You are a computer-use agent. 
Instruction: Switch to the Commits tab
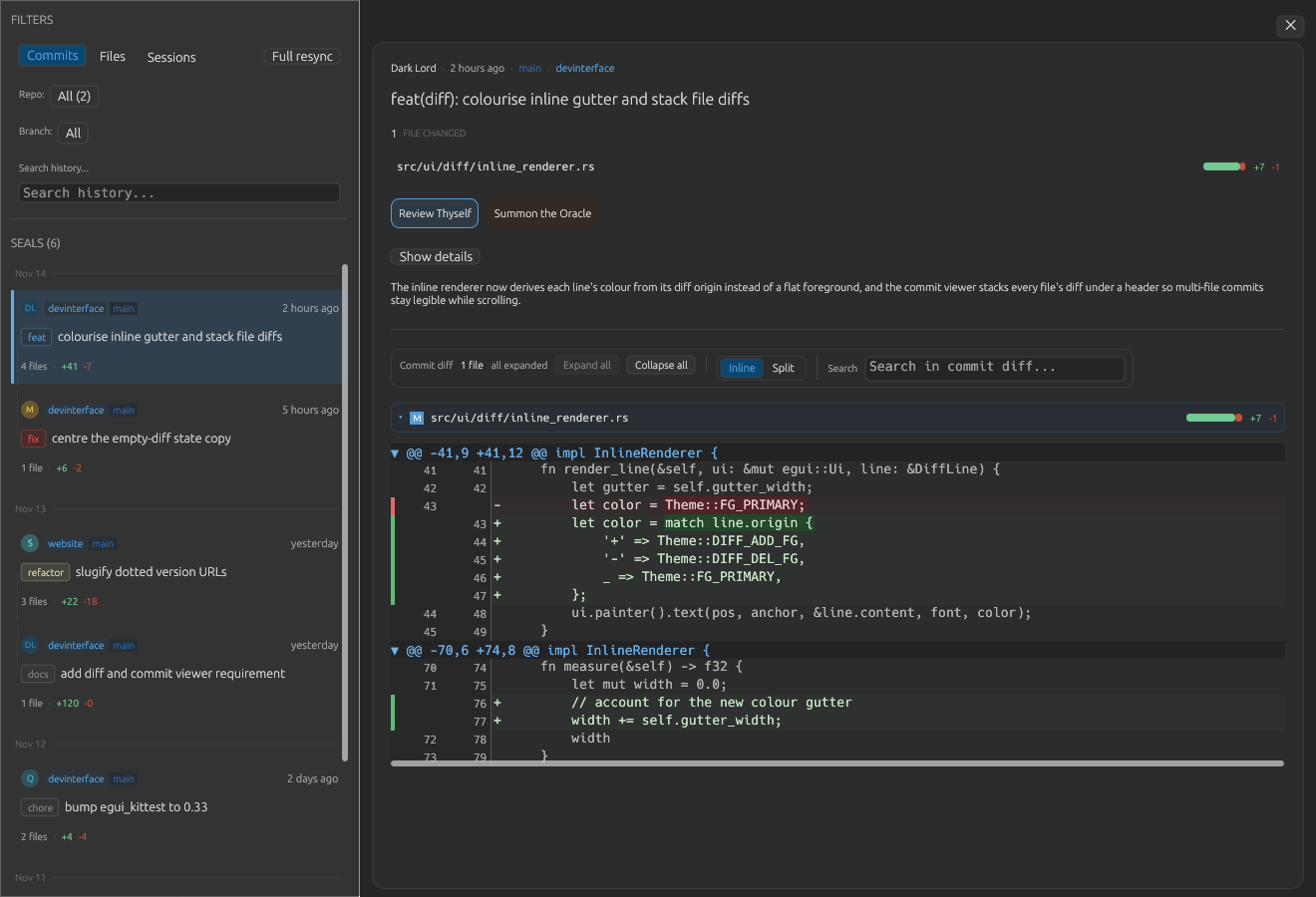(x=53, y=56)
